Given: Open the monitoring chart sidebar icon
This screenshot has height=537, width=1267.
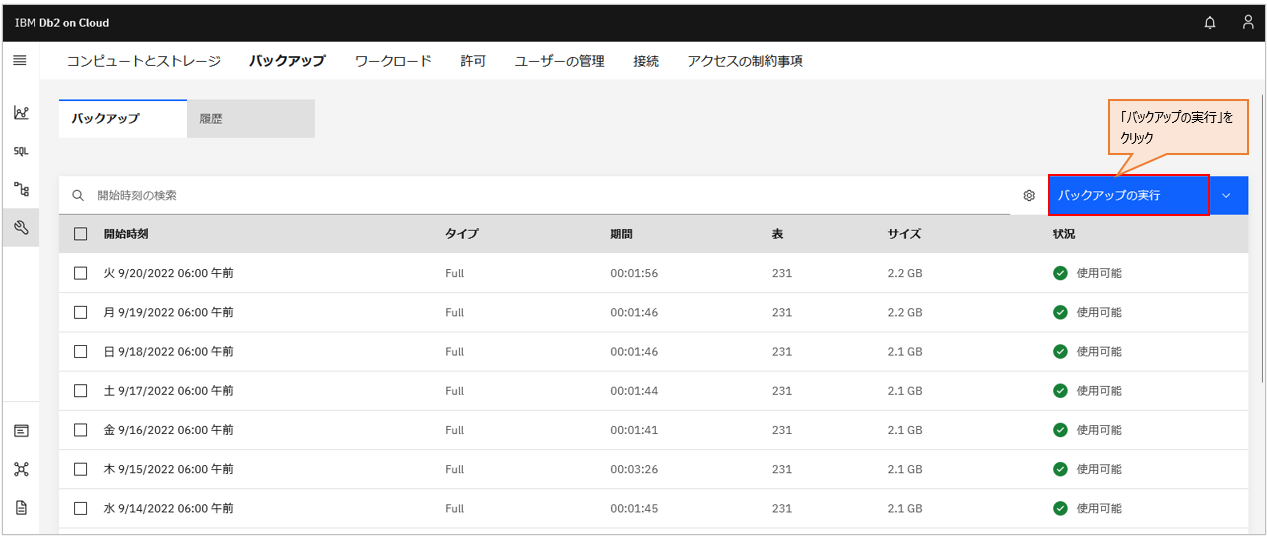Looking at the screenshot, I should coord(21,113).
